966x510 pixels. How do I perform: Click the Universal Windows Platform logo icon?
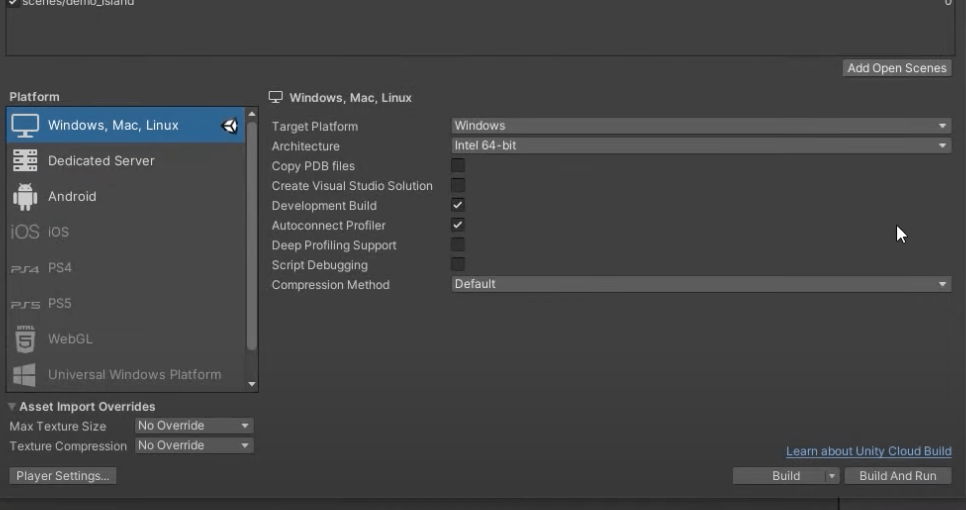click(25, 374)
